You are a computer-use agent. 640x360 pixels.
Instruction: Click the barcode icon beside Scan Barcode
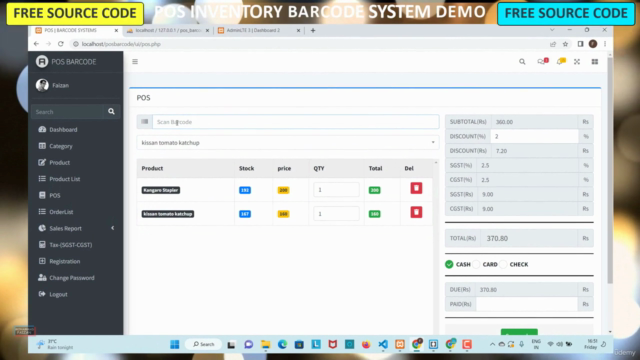[144, 122]
